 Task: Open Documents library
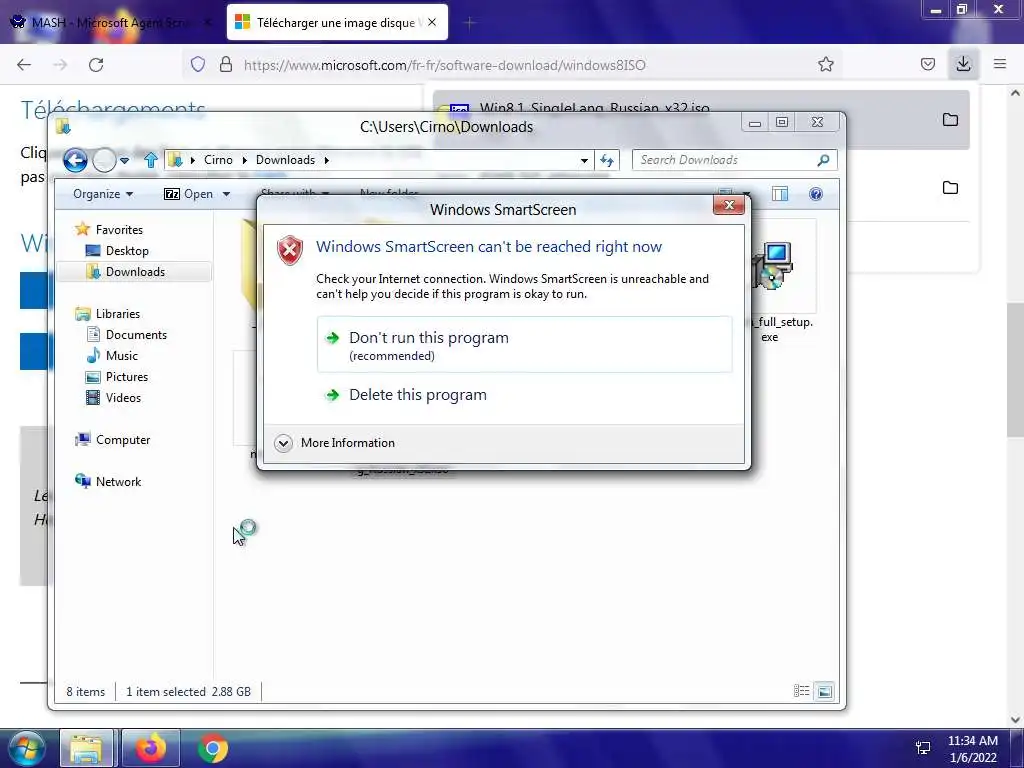click(136, 335)
